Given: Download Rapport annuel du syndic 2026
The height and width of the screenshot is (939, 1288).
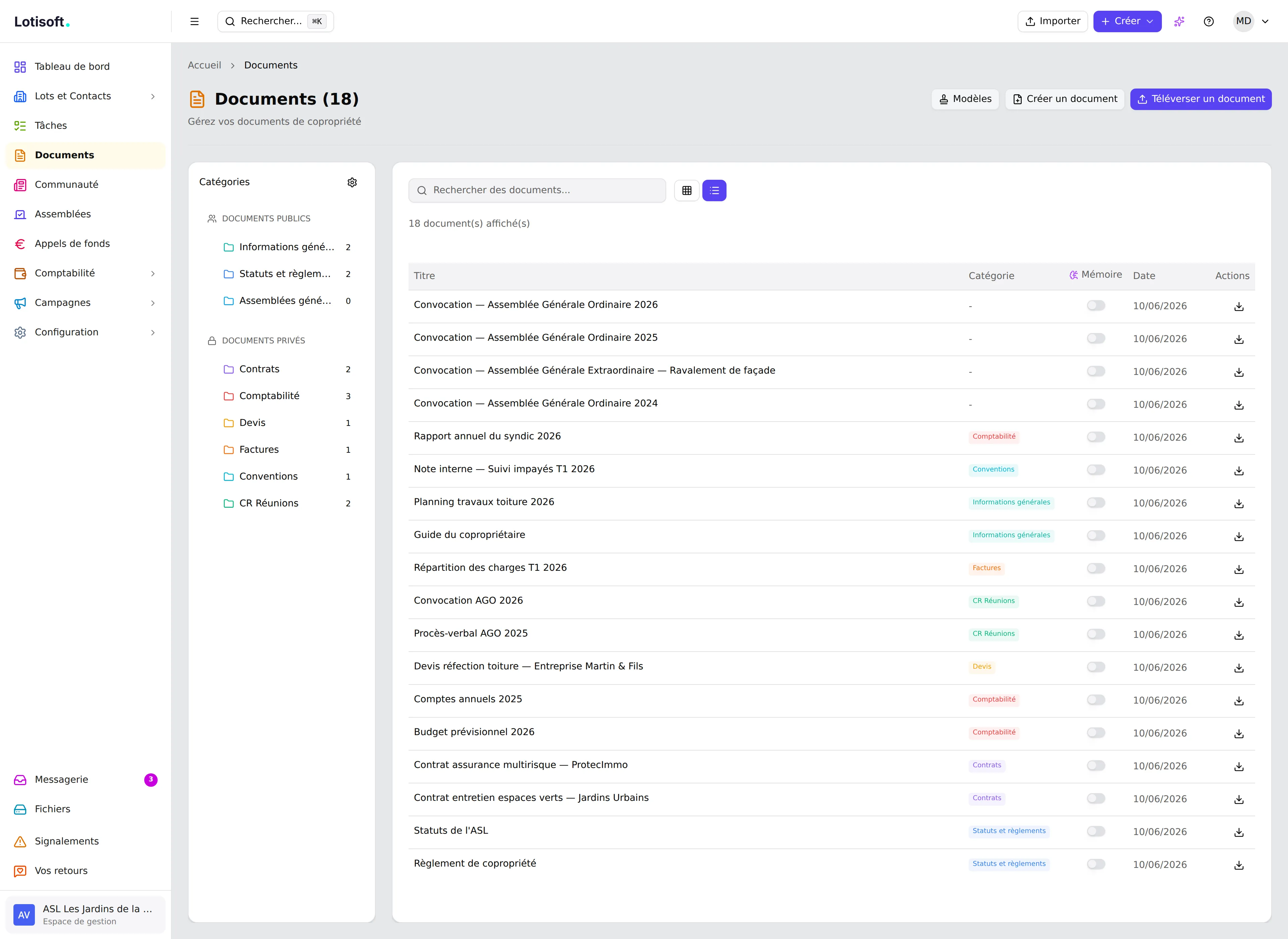Looking at the screenshot, I should 1239,438.
